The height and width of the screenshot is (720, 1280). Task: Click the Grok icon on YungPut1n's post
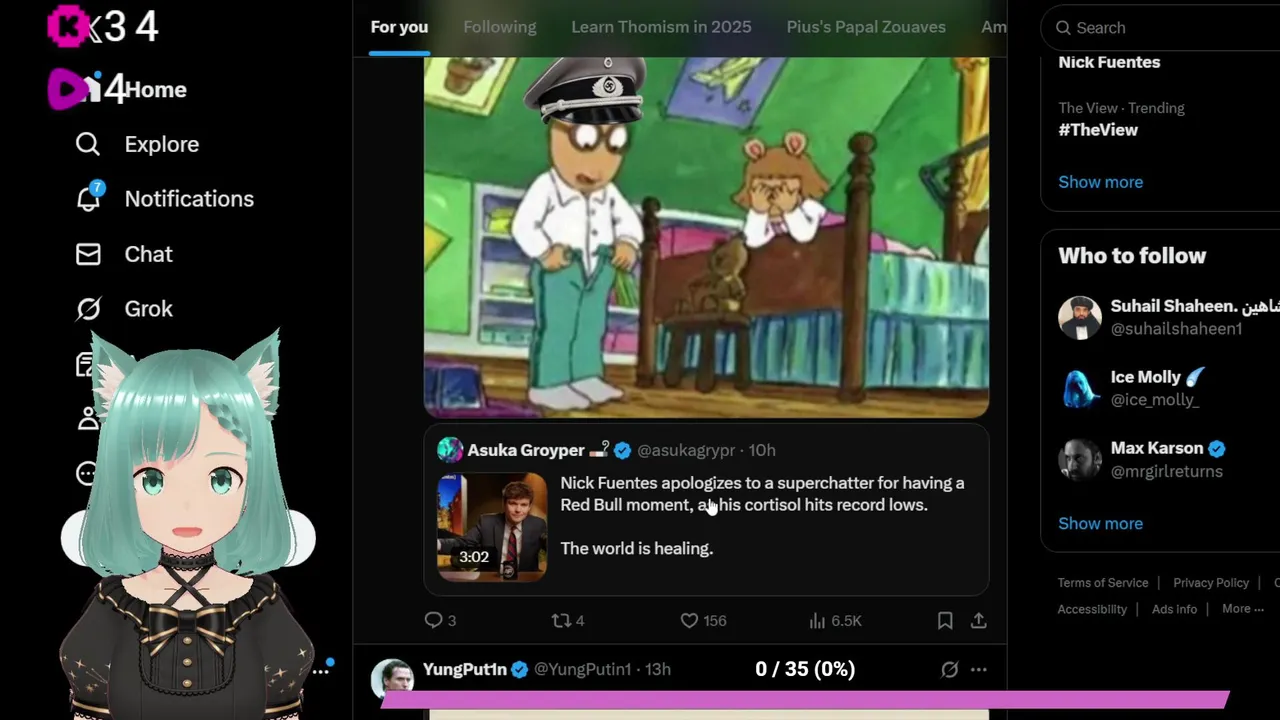point(949,669)
